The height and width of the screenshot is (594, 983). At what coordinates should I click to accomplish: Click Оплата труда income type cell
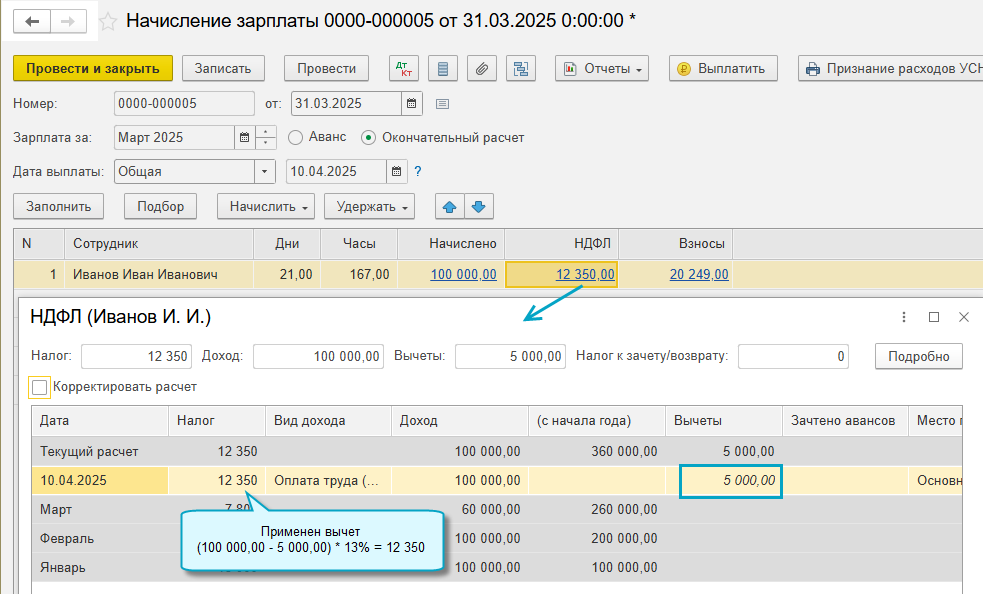pos(329,480)
